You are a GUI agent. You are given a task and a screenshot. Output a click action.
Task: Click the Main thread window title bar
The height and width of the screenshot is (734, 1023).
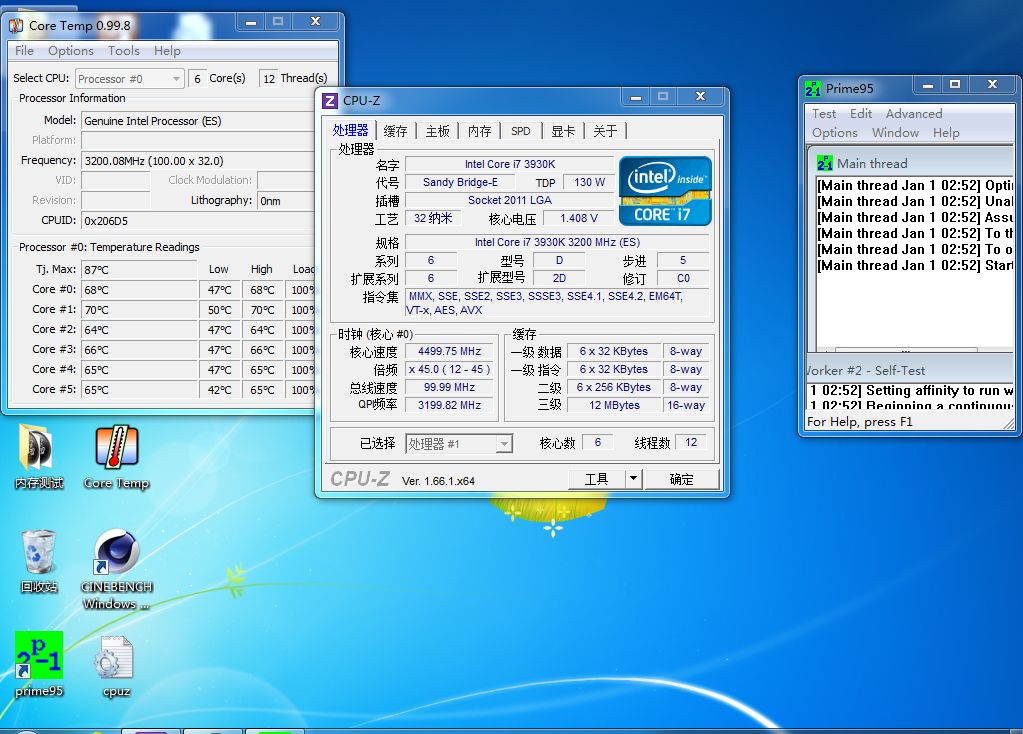pyautogui.click(x=913, y=163)
